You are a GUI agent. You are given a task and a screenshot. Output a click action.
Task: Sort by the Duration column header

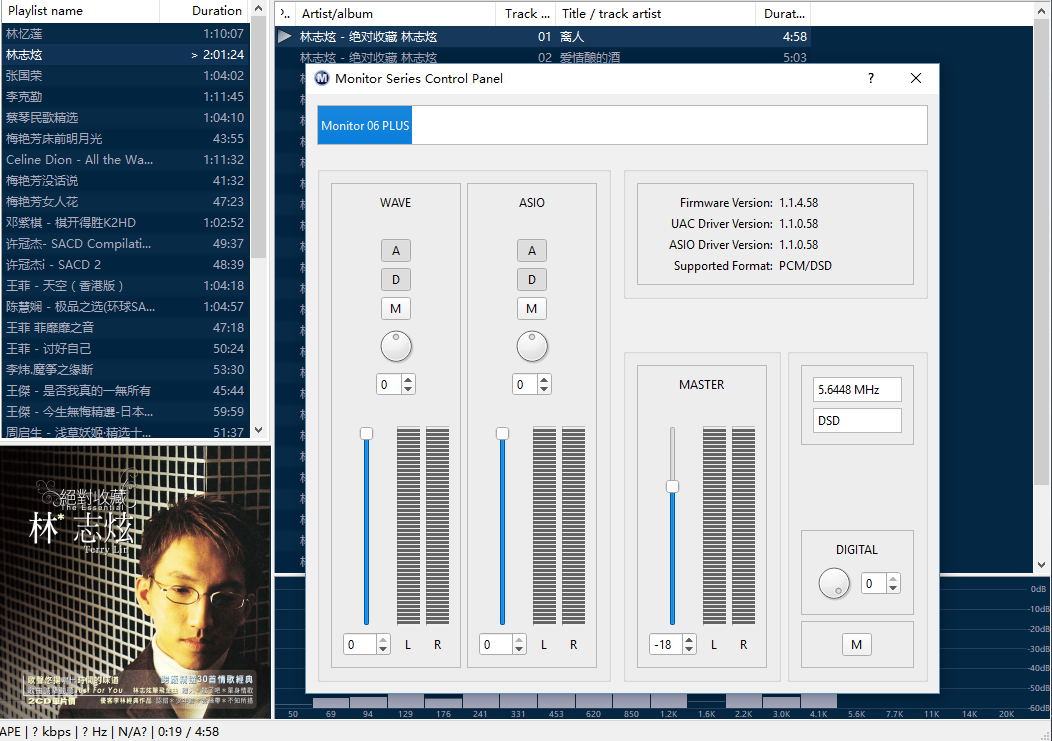coord(216,11)
